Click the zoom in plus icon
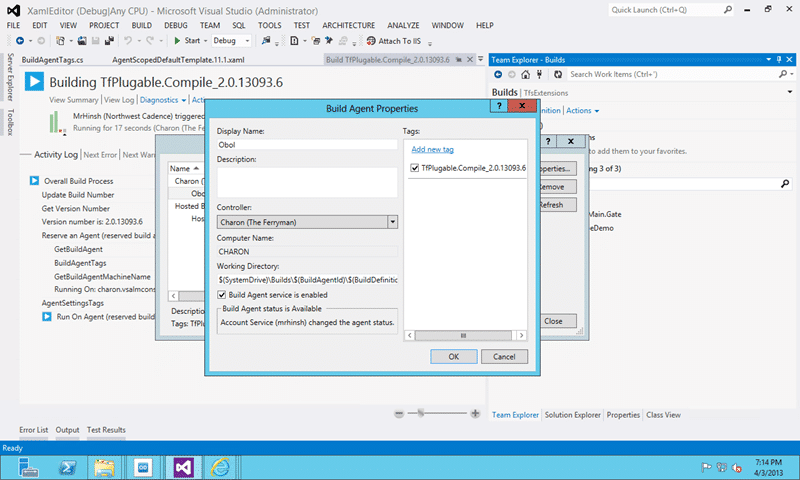Viewport: 800px width, 480px height. point(475,414)
